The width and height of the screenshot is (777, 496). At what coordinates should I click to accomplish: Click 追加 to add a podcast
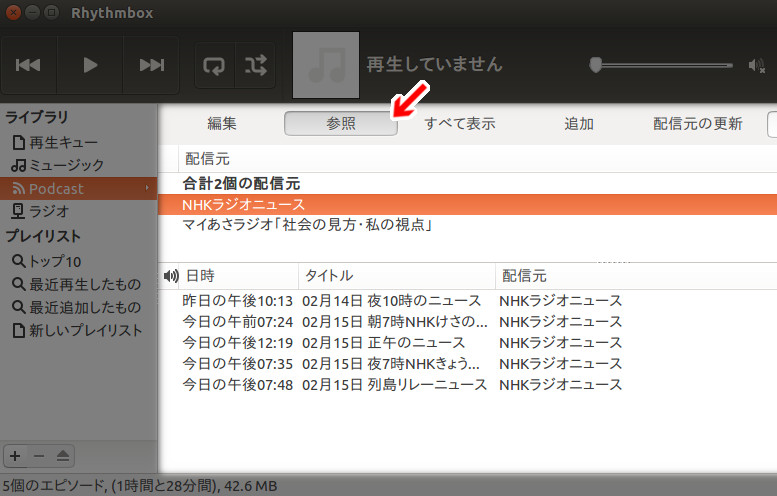pyautogui.click(x=579, y=123)
